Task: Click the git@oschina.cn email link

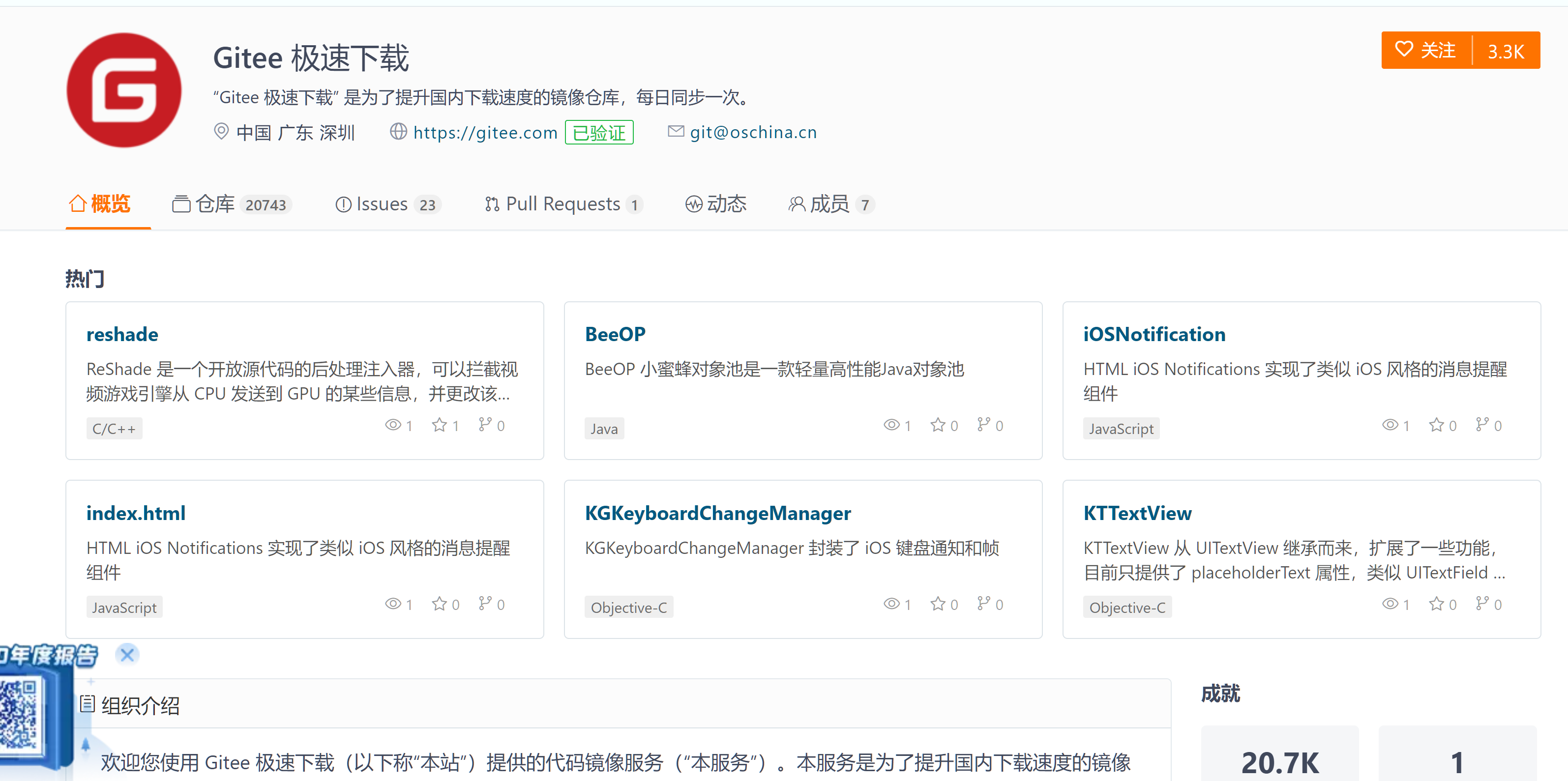Action: click(x=753, y=132)
